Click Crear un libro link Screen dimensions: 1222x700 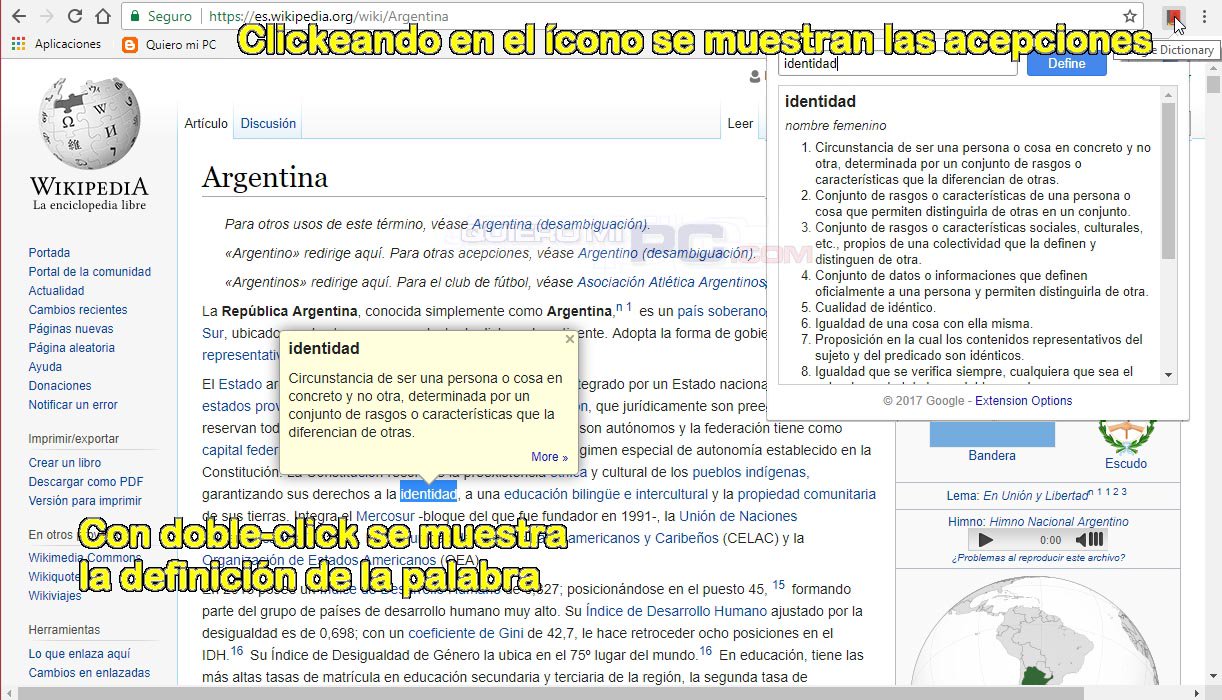click(65, 463)
